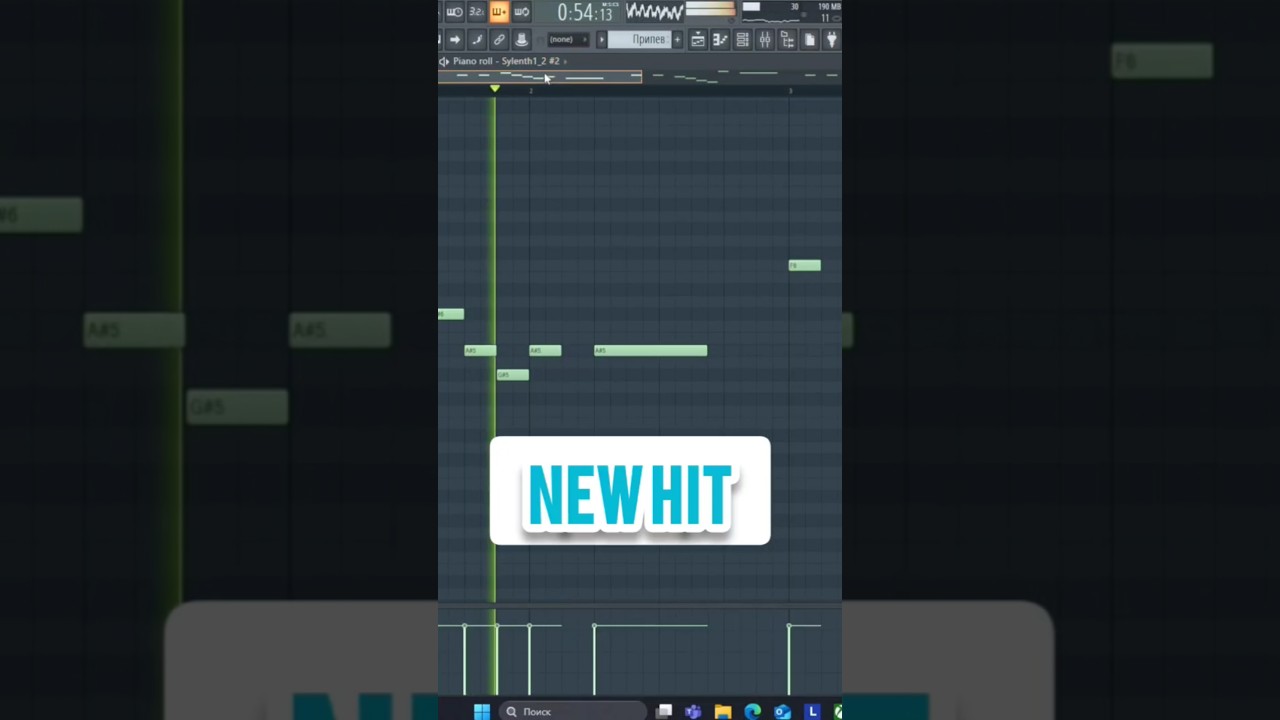Select the A#5 note left of the playhead

pos(480,350)
